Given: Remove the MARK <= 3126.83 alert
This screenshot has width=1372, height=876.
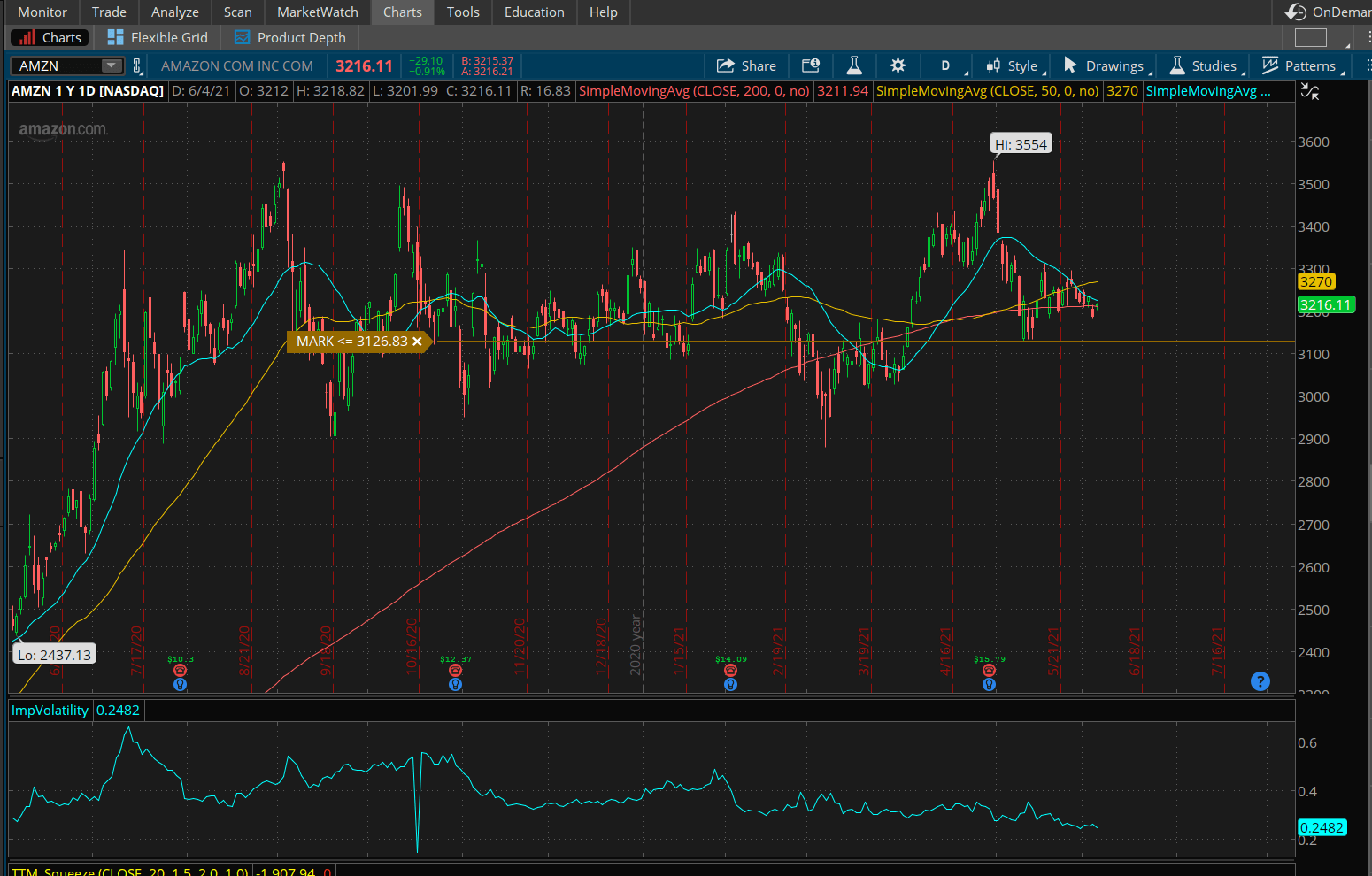Looking at the screenshot, I should click(x=417, y=342).
